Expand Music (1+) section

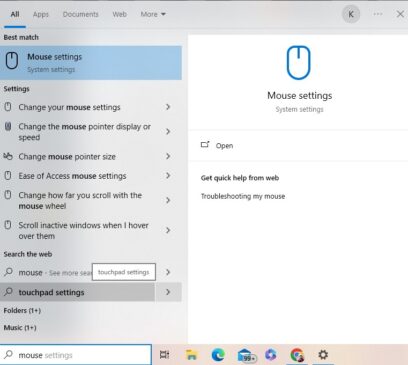pos(20,327)
